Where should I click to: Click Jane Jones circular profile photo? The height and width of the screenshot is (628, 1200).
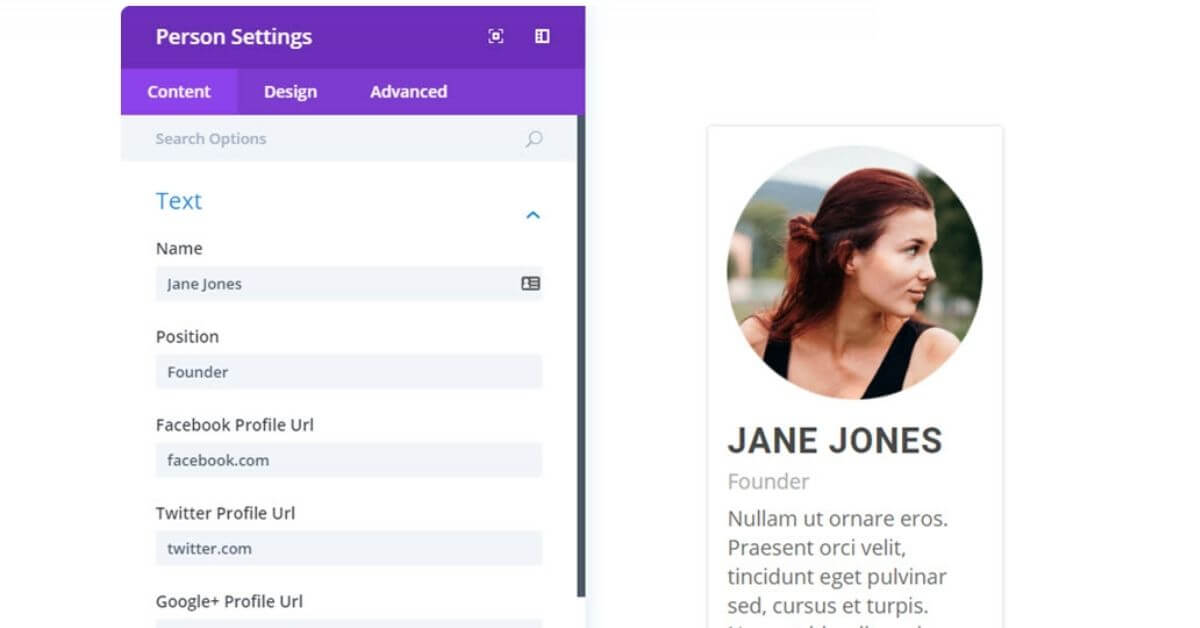click(855, 273)
